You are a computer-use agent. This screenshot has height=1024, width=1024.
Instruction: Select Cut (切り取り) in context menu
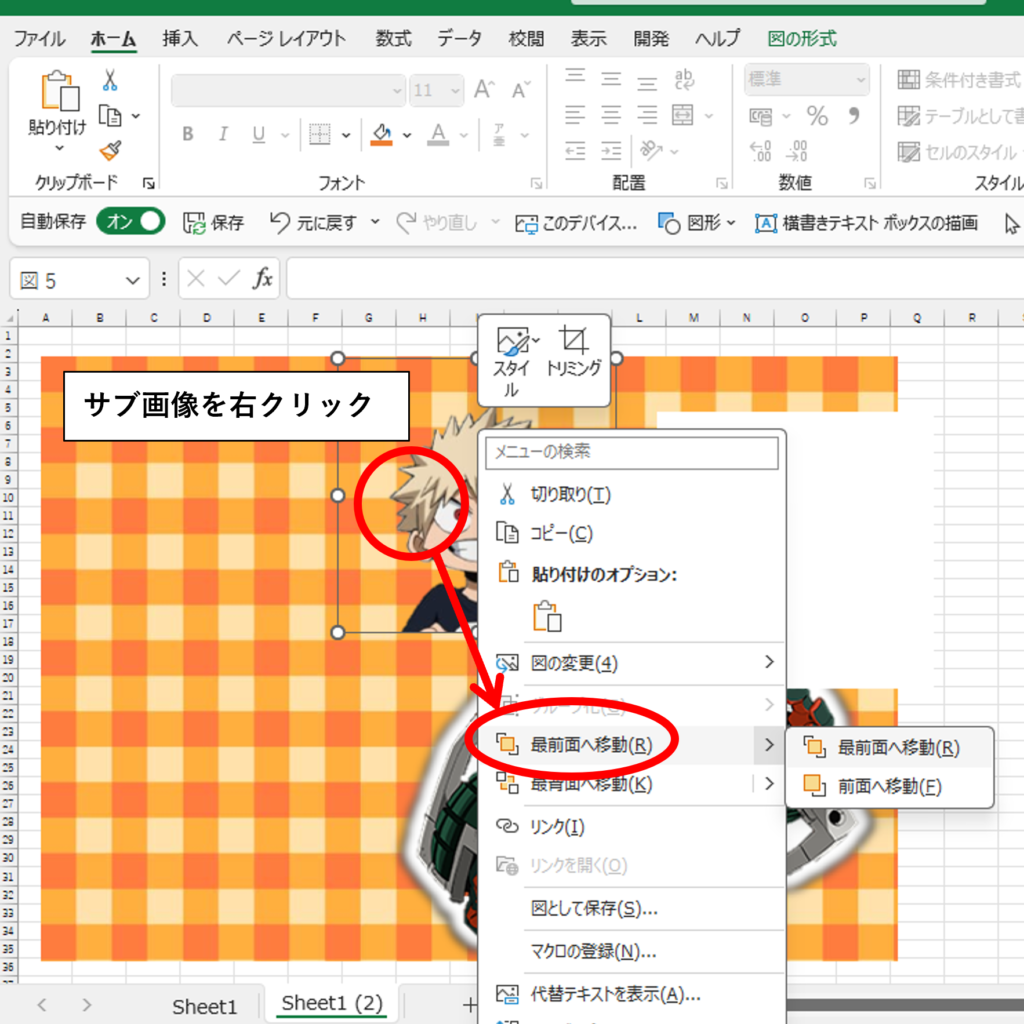(x=633, y=494)
